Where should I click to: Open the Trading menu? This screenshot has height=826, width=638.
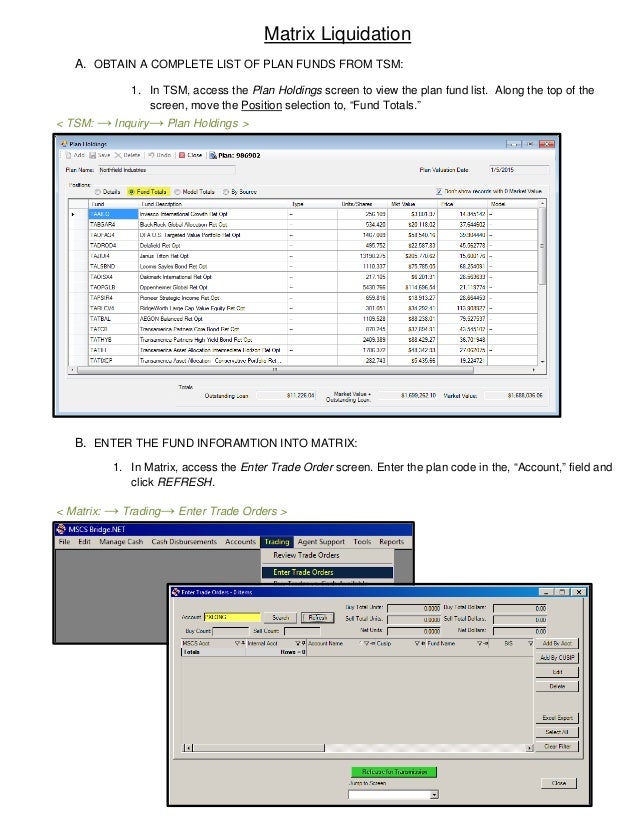[277, 542]
